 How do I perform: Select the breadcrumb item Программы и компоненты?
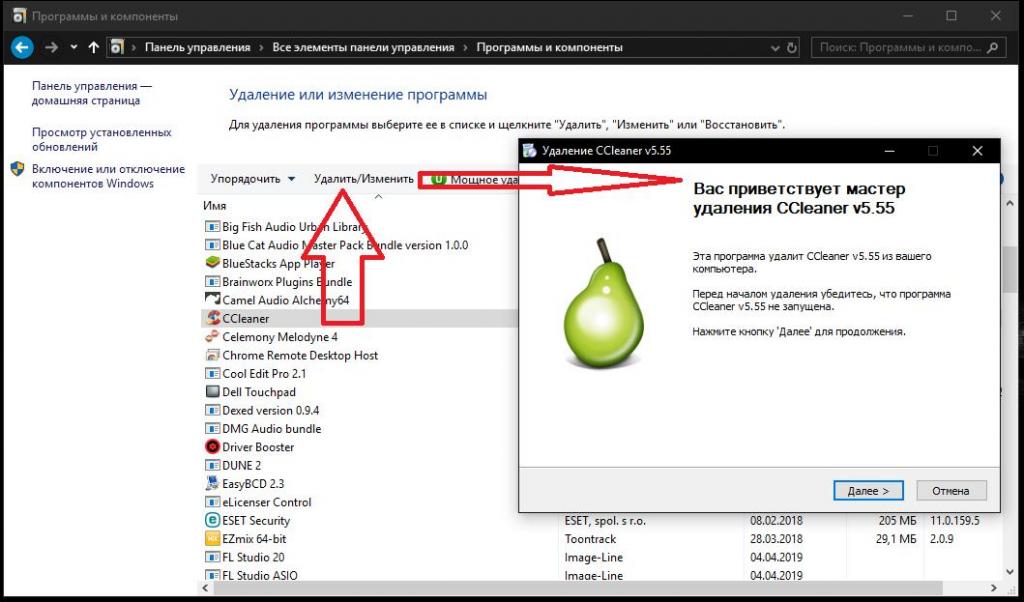[x=549, y=47]
